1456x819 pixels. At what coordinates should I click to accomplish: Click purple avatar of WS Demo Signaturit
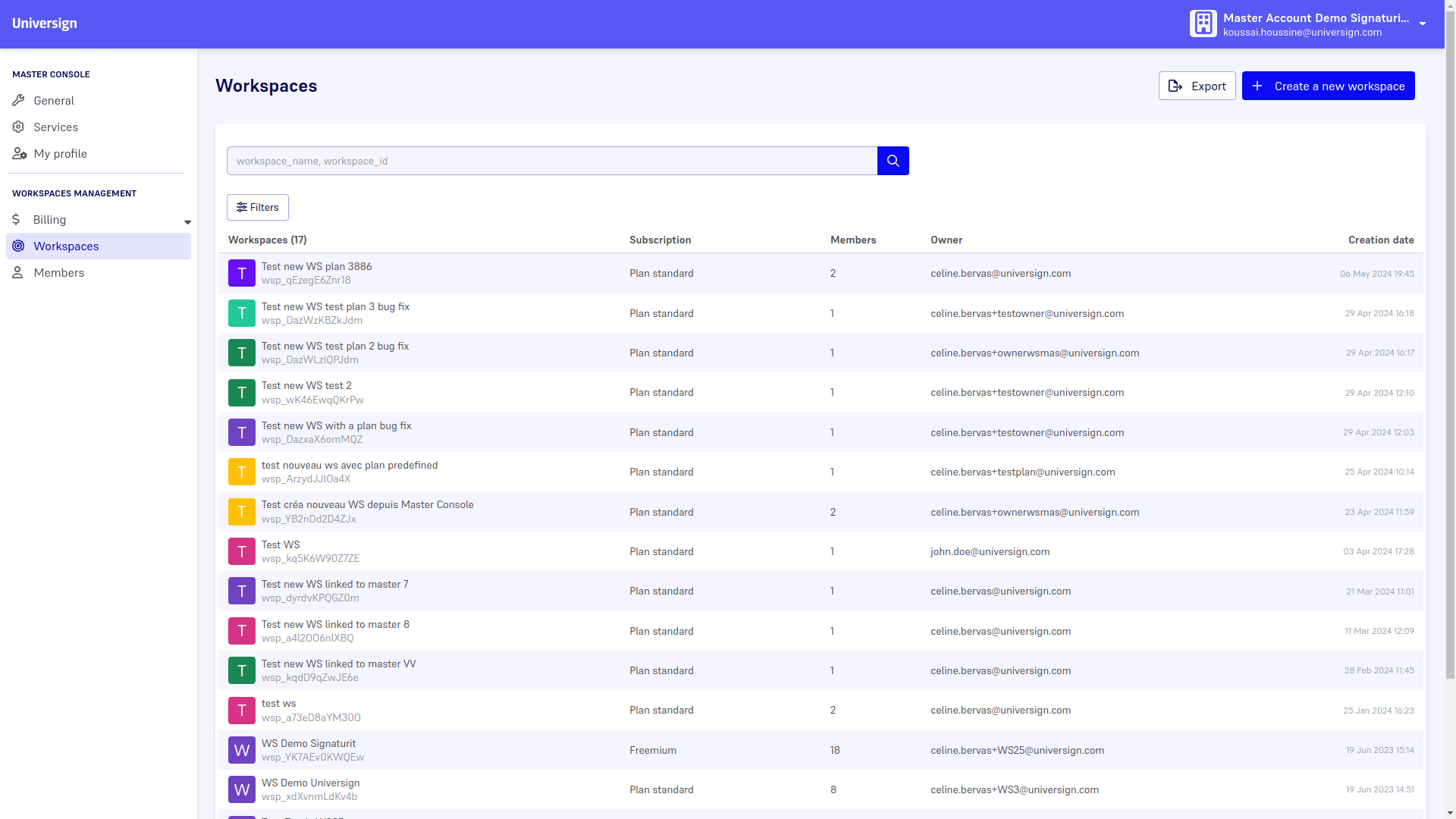click(241, 750)
